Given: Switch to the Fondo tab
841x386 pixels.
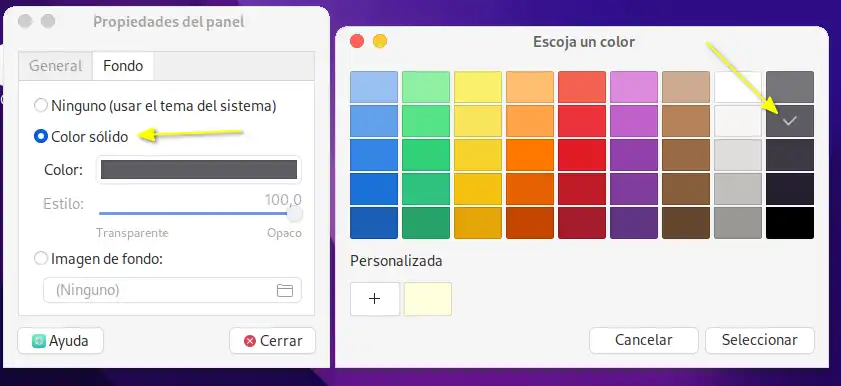Looking at the screenshot, I should pos(123,66).
